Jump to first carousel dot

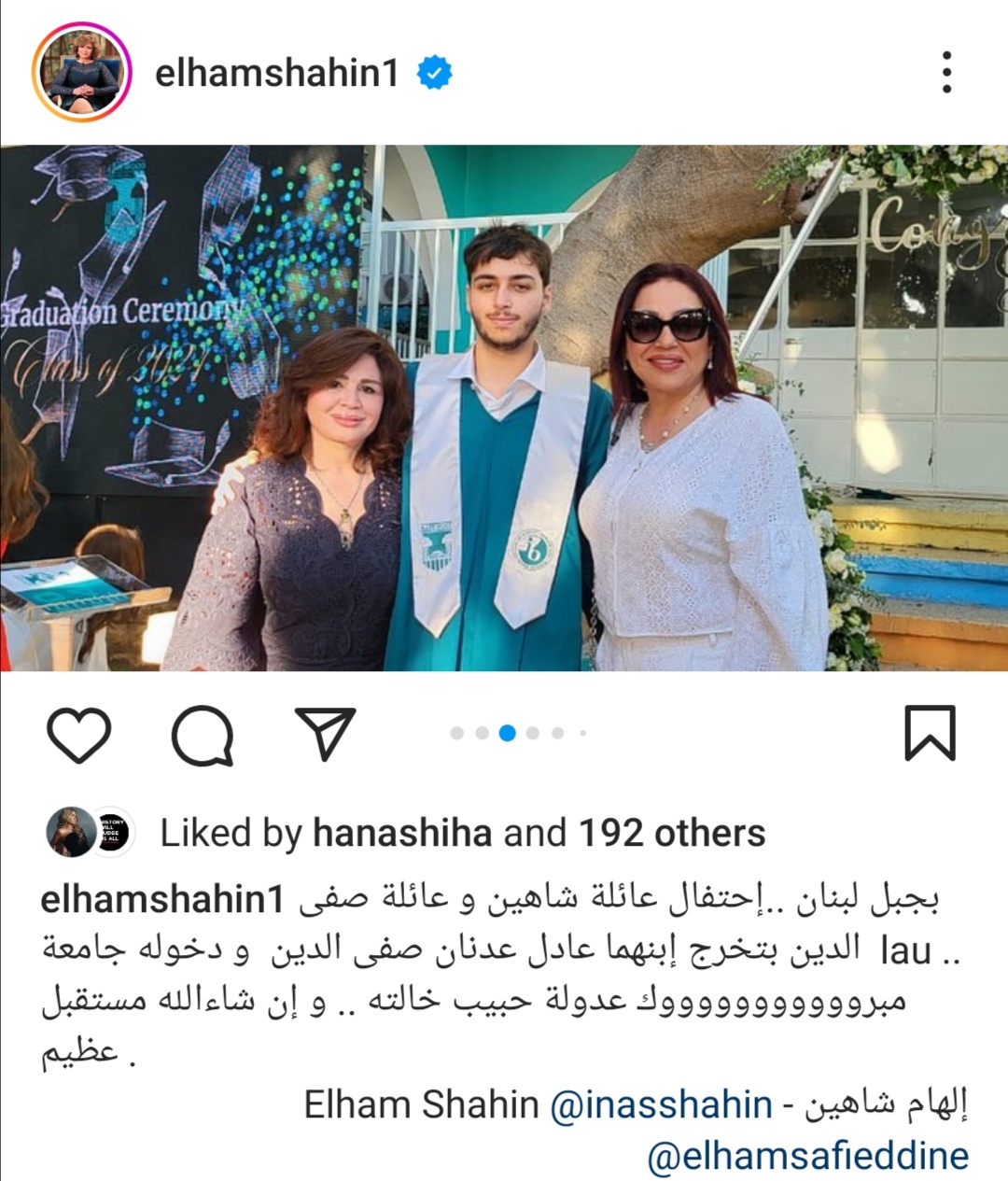[x=457, y=733]
